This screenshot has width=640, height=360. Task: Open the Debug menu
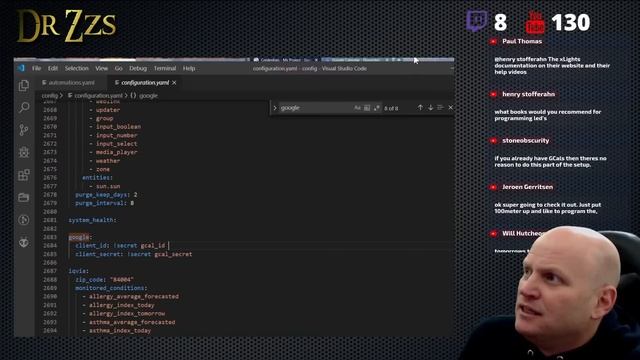point(138,68)
